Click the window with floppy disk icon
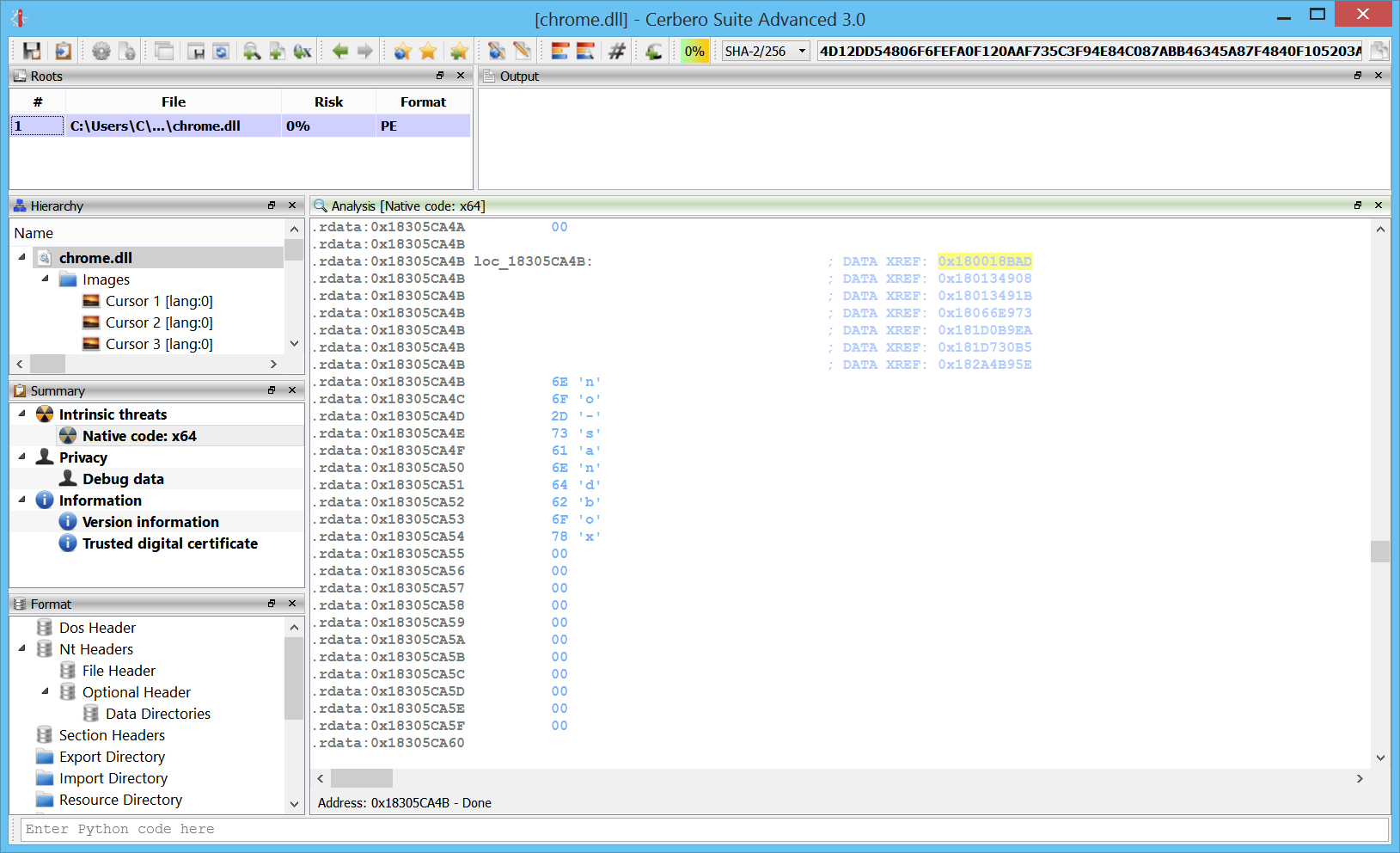The width and height of the screenshot is (1400, 853). tap(196, 52)
